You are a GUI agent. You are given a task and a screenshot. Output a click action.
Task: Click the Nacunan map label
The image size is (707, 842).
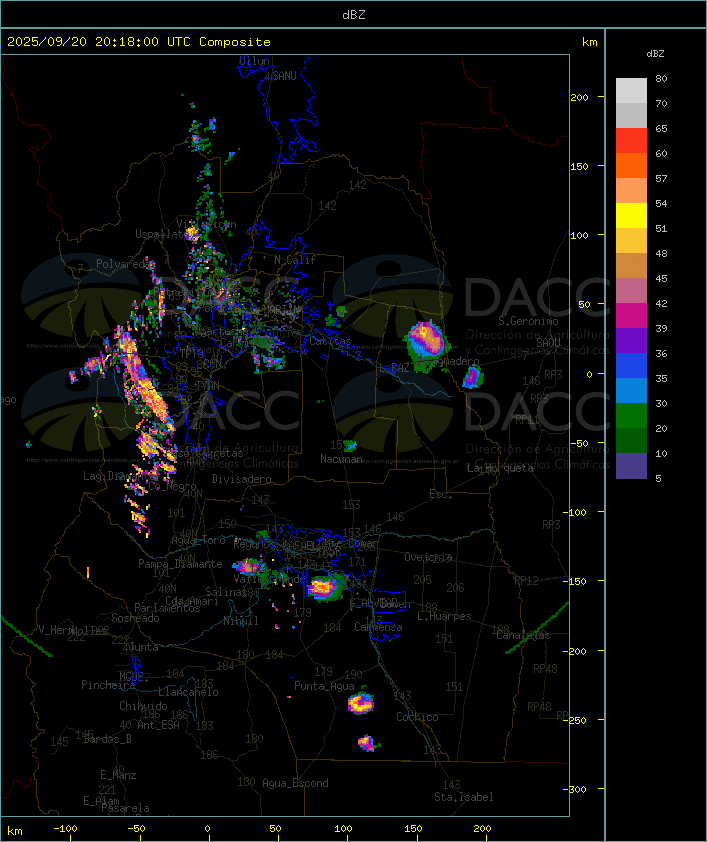point(341,459)
